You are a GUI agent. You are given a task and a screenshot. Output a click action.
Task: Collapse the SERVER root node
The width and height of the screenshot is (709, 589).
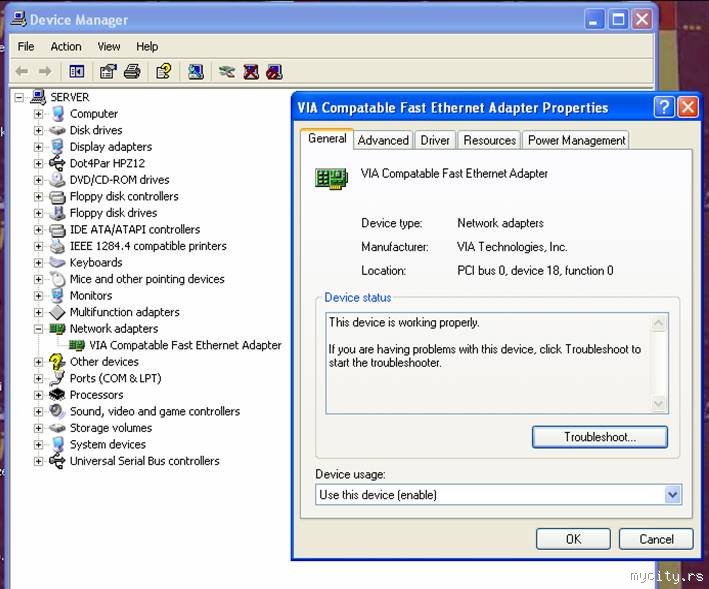click(19, 97)
